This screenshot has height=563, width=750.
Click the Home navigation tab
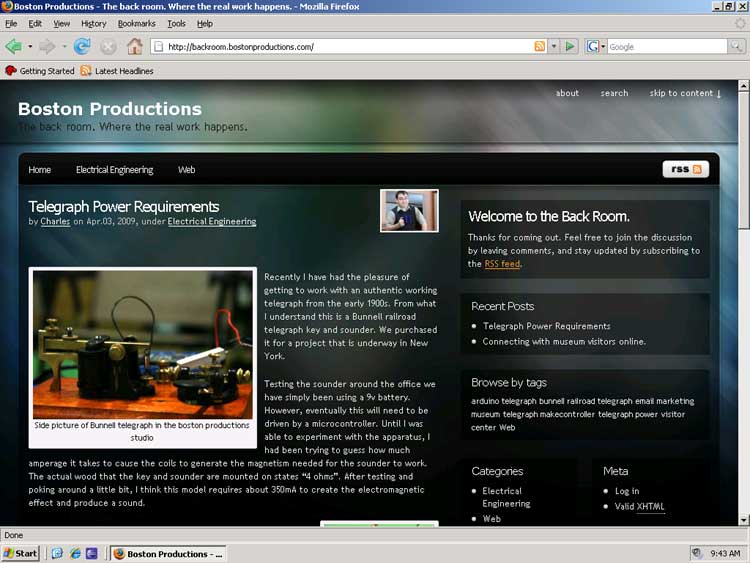39,170
